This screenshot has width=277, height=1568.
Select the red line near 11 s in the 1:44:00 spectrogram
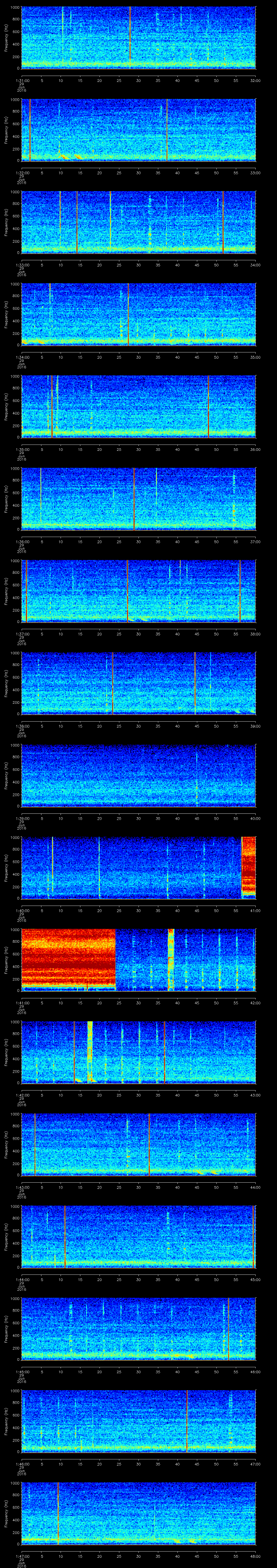pos(65,1237)
